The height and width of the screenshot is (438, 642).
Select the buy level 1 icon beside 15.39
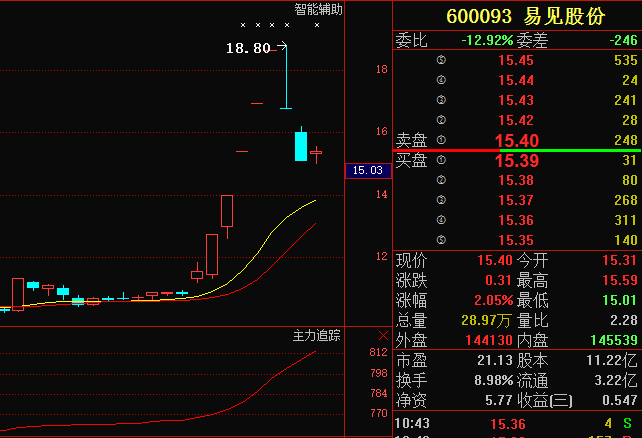click(x=440, y=160)
